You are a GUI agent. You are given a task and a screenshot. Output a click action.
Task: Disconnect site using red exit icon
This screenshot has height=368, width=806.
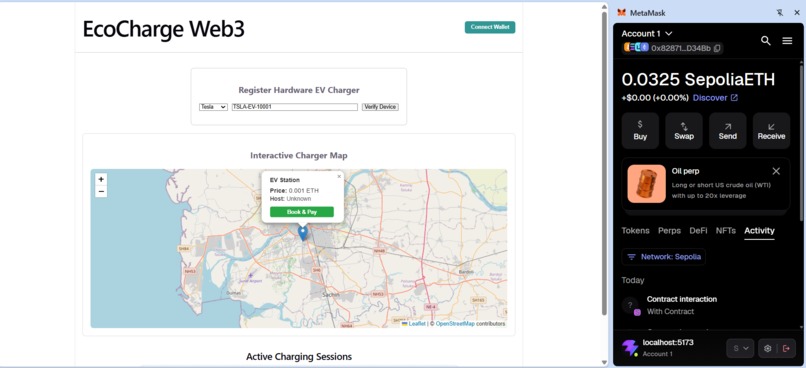[786, 348]
